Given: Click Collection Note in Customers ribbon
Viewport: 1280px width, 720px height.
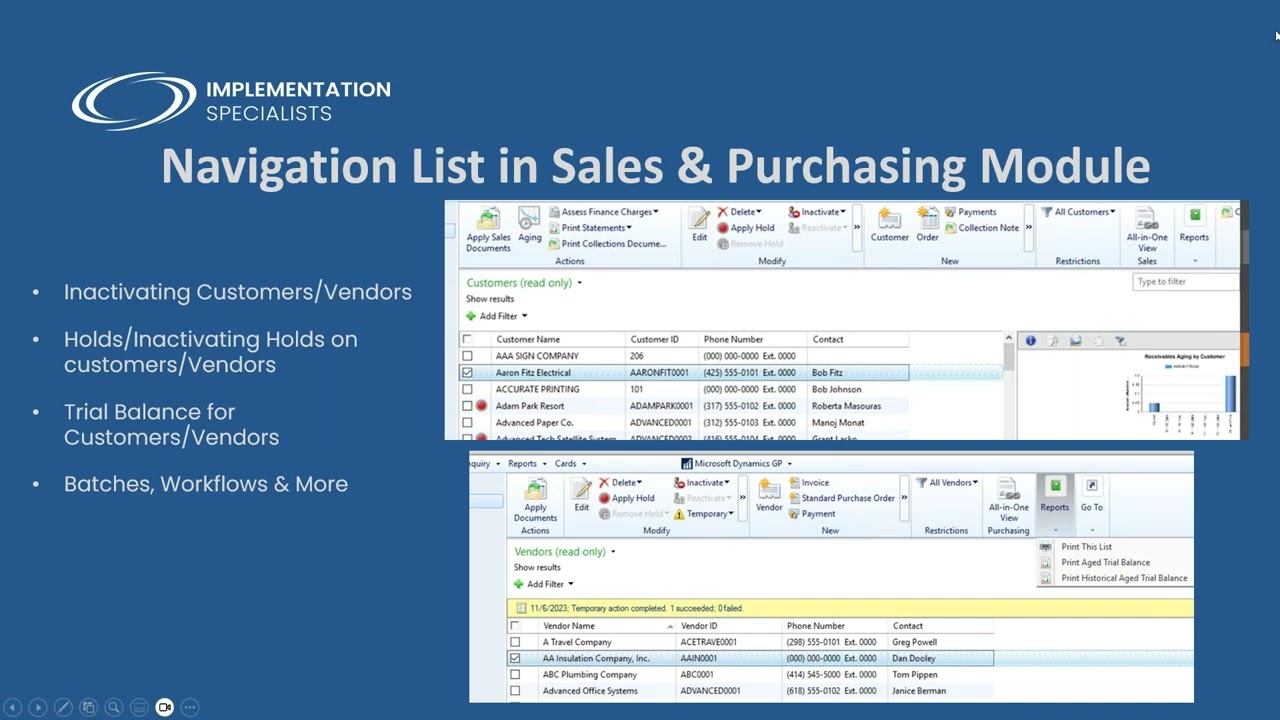Looking at the screenshot, I should click(982, 228).
